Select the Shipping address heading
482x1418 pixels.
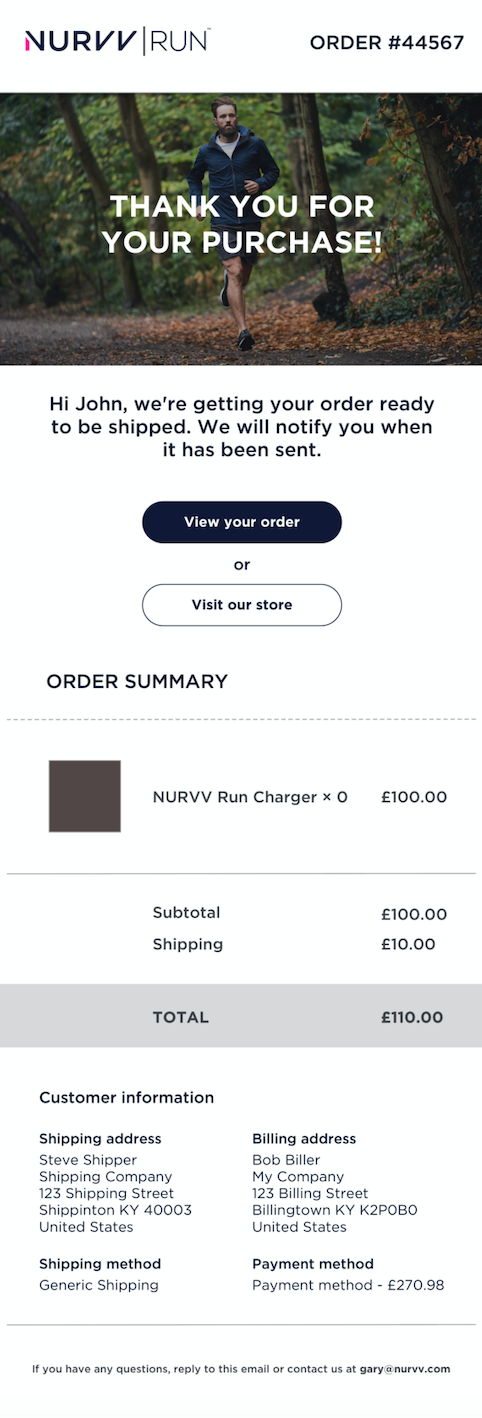100,1139
